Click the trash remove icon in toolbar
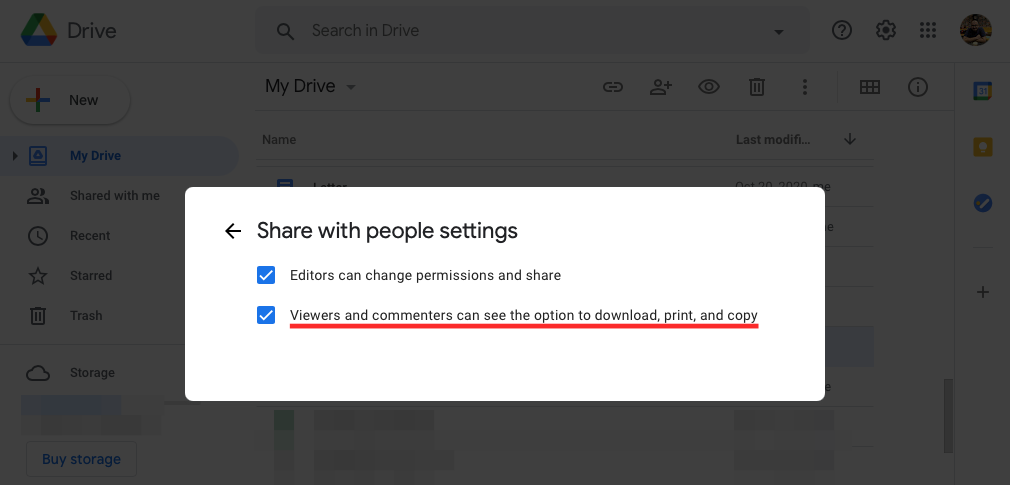The height and width of the screenshot is (485, 1010). pos(757,87)
